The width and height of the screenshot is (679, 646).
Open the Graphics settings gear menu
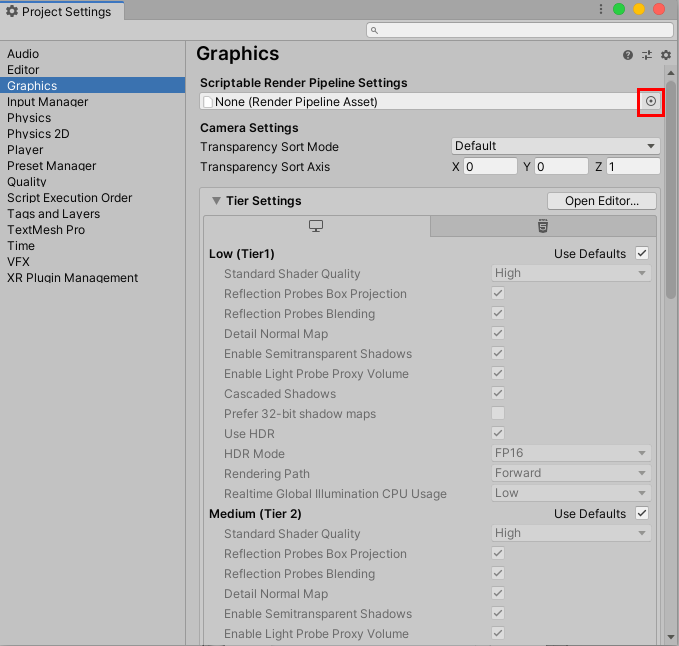[x=665, y=55]
